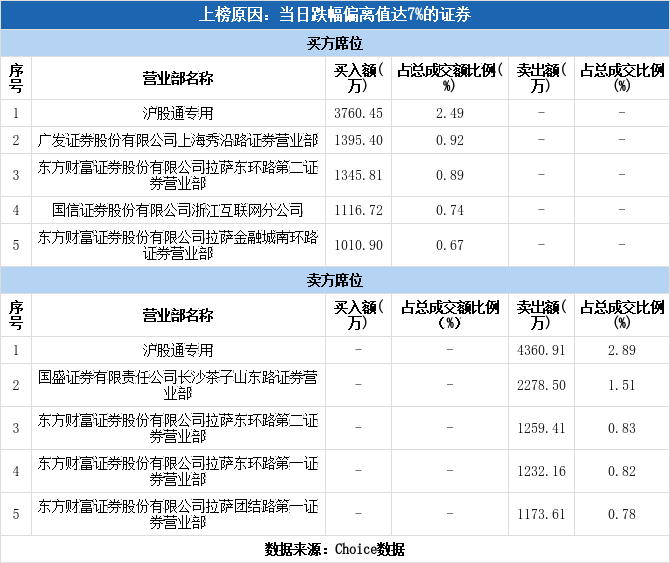Click buy ratio value 0.67
The width and height of the screenshot is (670, 563).
coord(450,245)
